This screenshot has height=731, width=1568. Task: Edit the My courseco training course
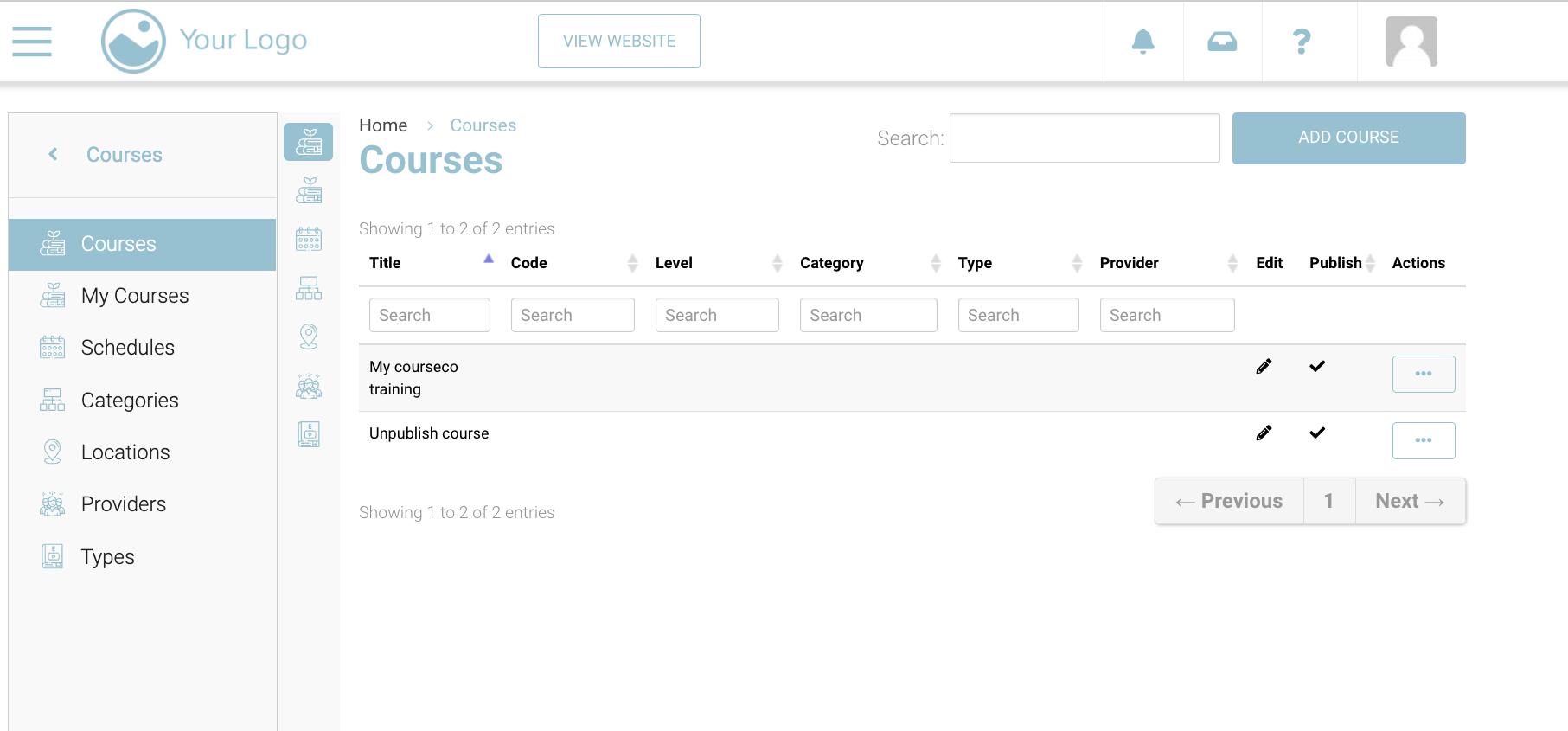1264,366
